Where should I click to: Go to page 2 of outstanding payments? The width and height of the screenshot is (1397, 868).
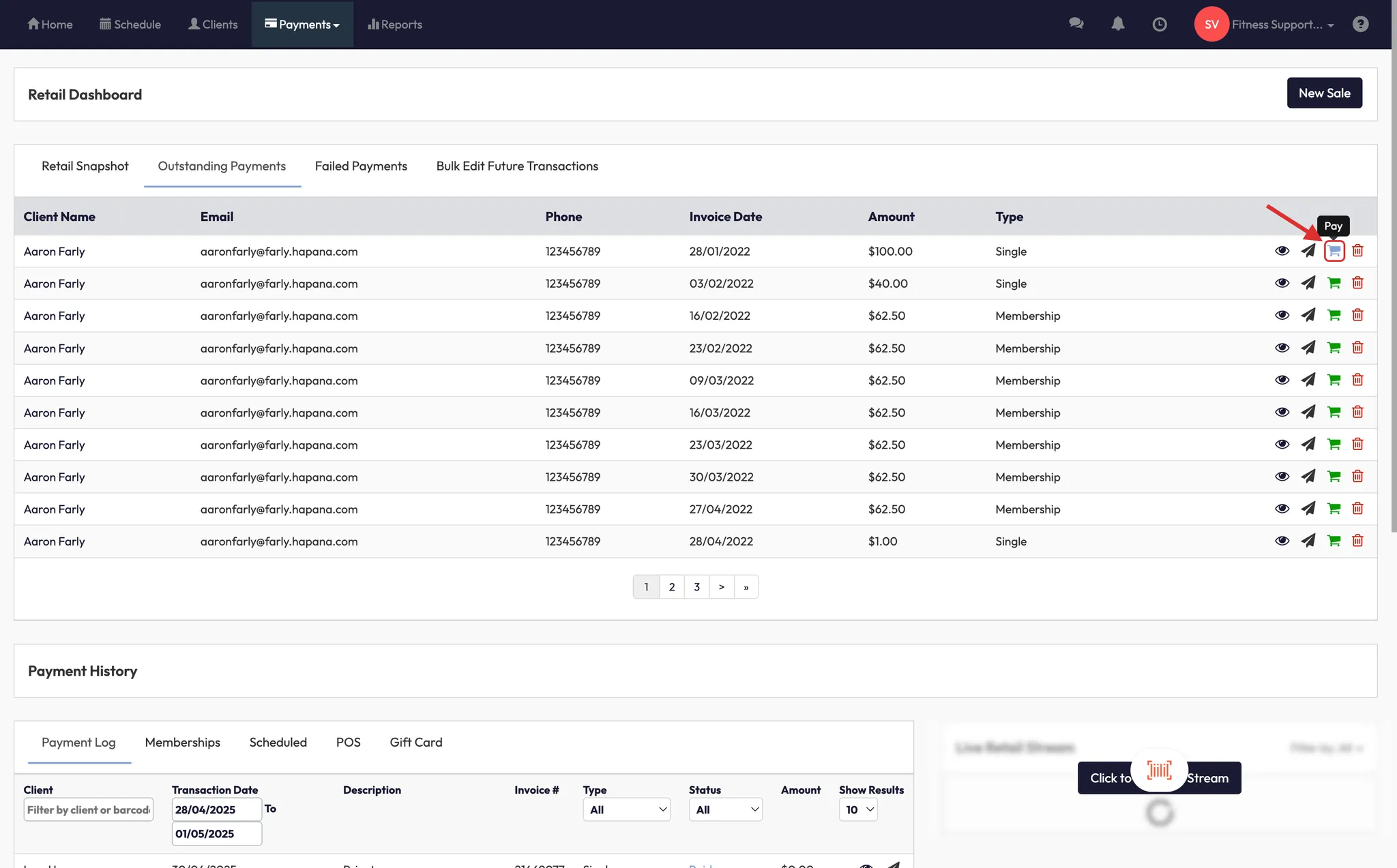point(671,587)
